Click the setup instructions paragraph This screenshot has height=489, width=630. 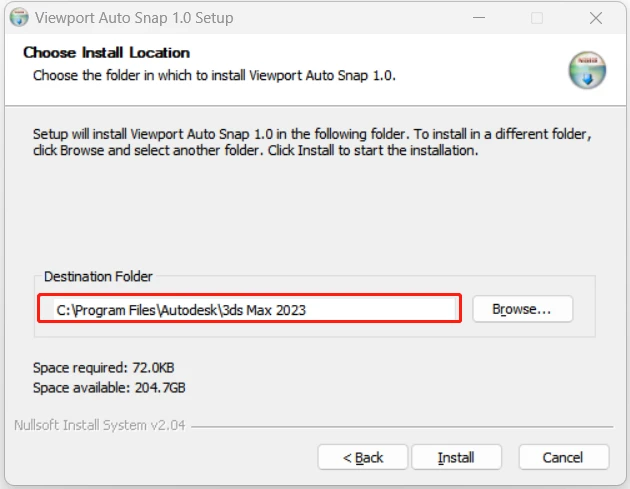click(x=310, y=142)
